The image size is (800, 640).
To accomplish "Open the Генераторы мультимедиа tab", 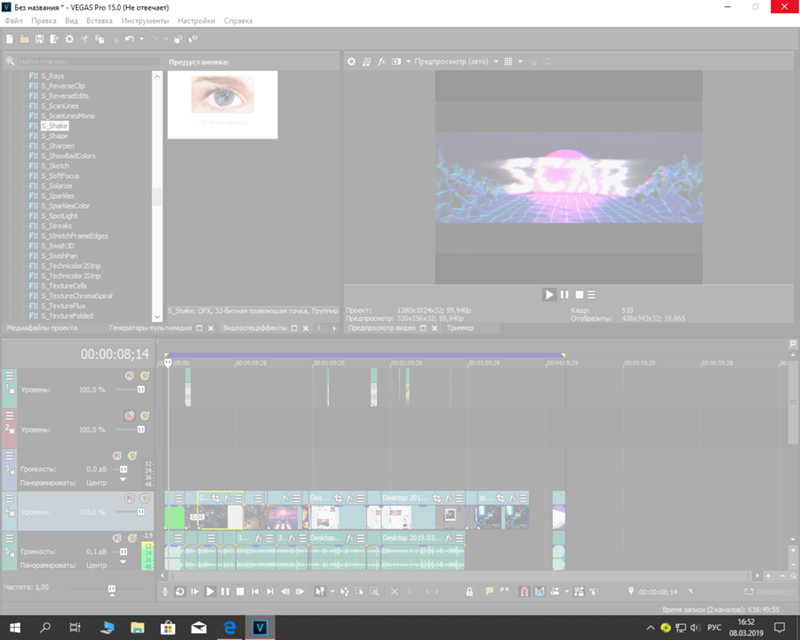I will pos(150,328).
